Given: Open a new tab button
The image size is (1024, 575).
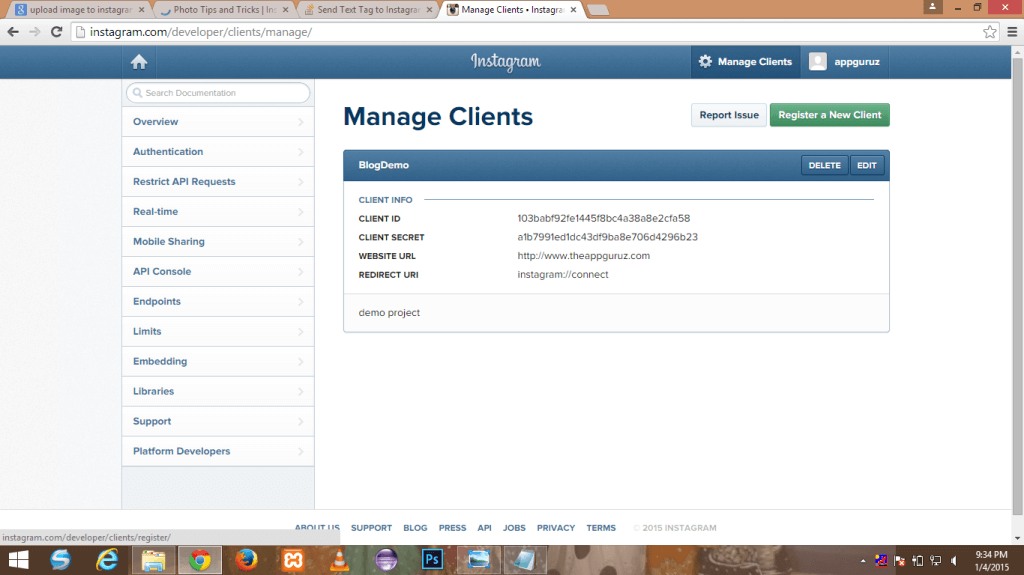Looking at the screenshot, I should [598, 10].
